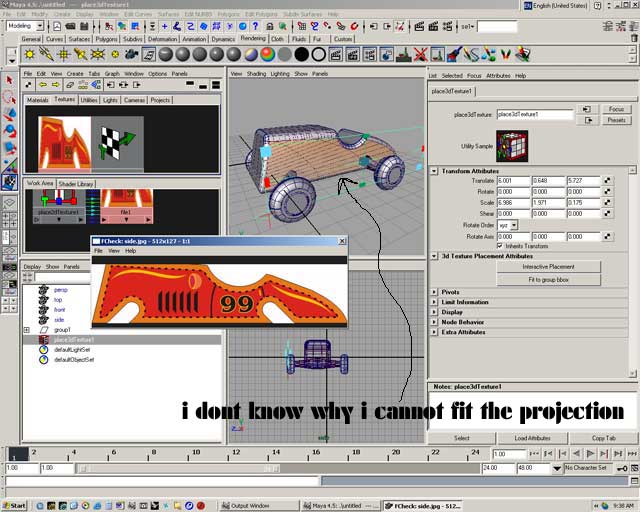This screenshot has width=640, height=512.
Task: Create a directional light from the shelf
Action: 47,54
